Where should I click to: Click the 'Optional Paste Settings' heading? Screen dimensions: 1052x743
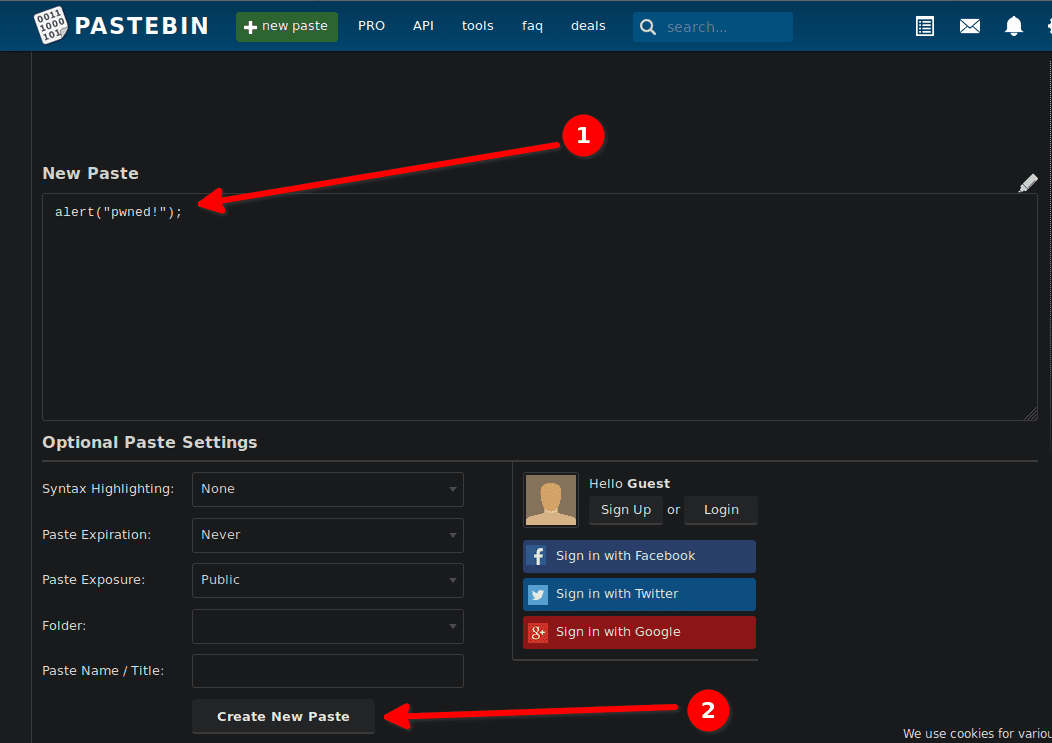(x=150, y=442)
